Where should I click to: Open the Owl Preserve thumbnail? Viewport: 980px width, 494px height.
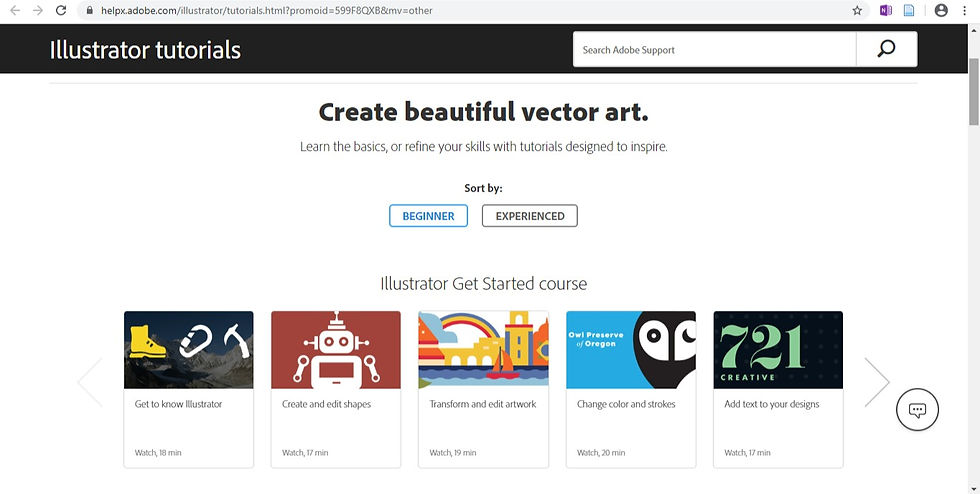coord(631,350)
